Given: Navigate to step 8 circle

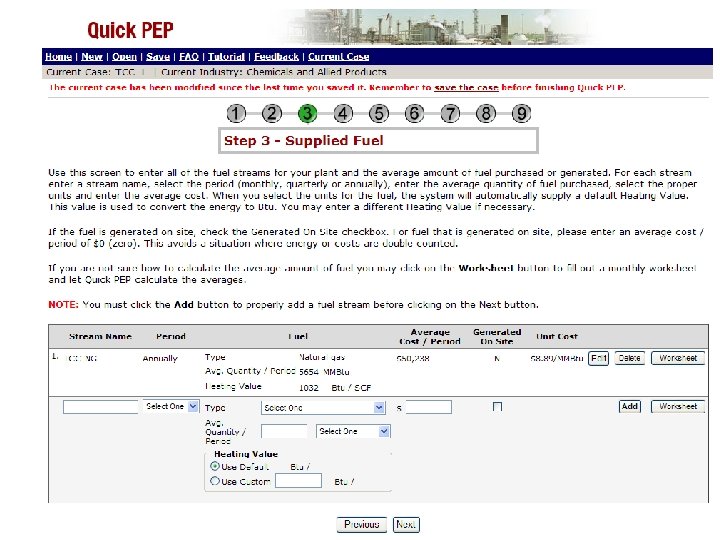Looking at the screenshot, I should click(x=486, y=113).
